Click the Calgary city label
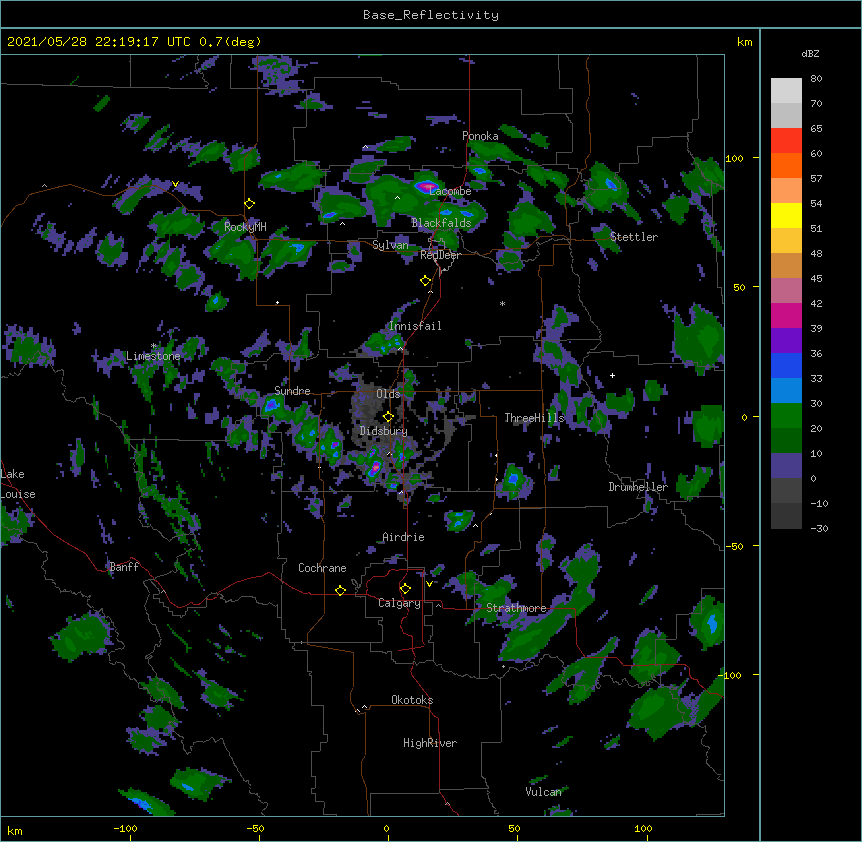The width and height of the screenshot is (862, 842). pyautogui.click(x=399, y=603)
